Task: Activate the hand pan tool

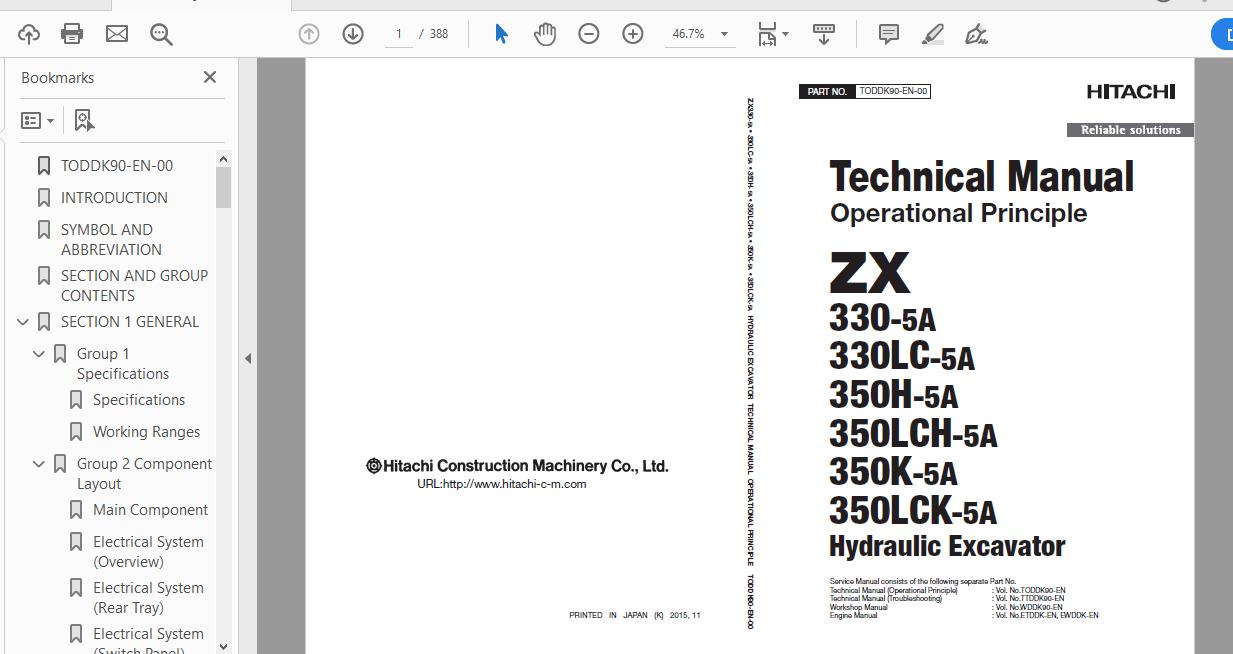Action: pyautogui.click(x=544, y=34)
